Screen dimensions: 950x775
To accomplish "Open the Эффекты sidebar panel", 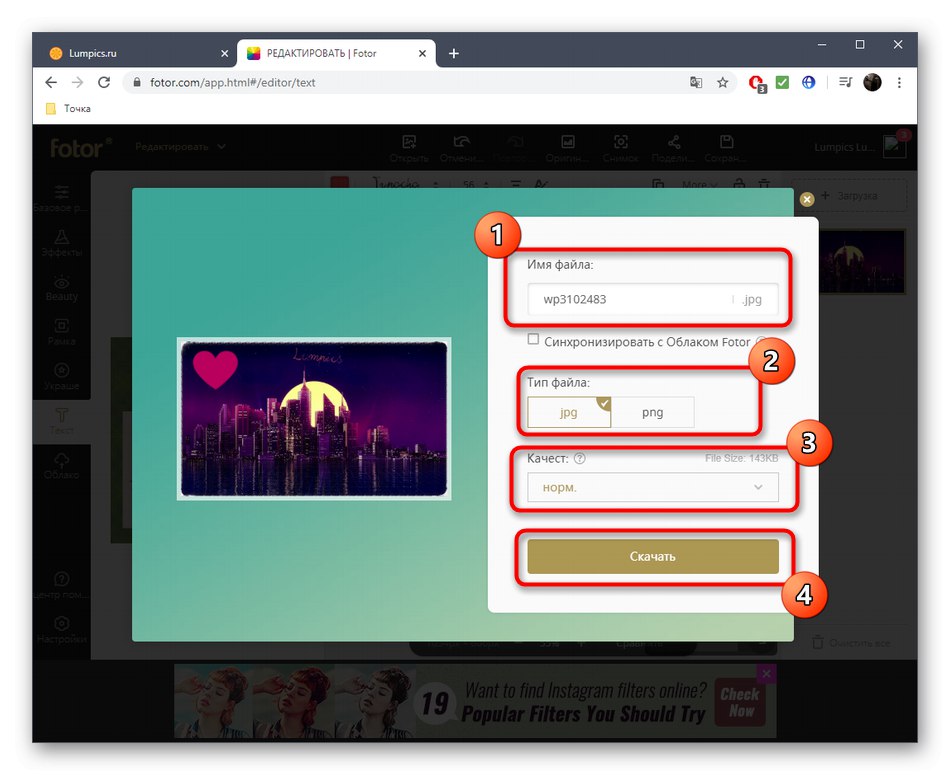I will [x=61, y=243].
